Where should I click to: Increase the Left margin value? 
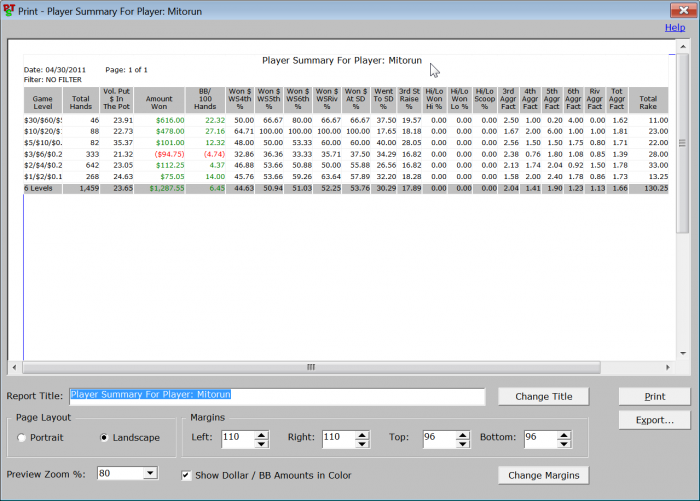[261, 433]
